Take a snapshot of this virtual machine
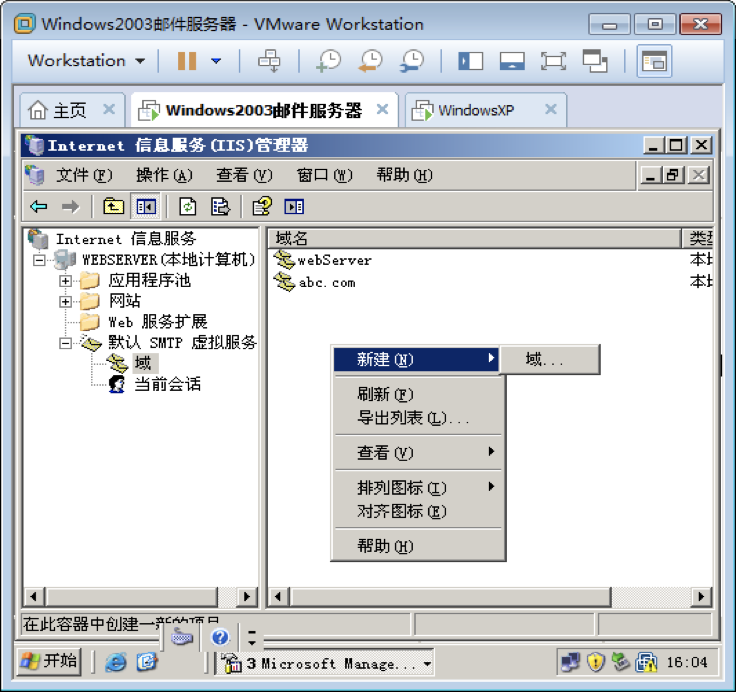The width and height of the screenshot is (736, 692). click(329, 61)
